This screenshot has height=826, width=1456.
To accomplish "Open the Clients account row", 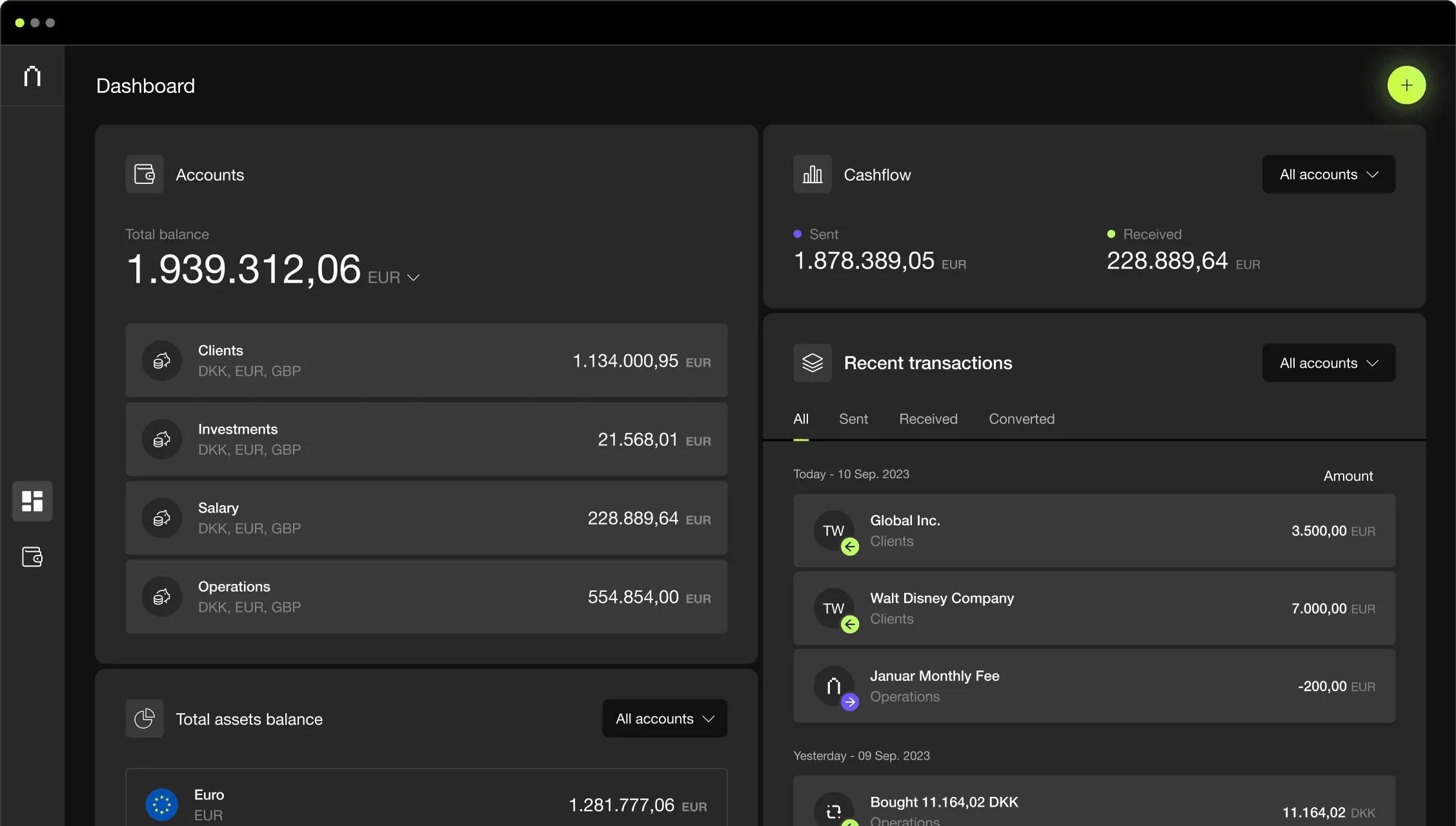I will [426, 360].
